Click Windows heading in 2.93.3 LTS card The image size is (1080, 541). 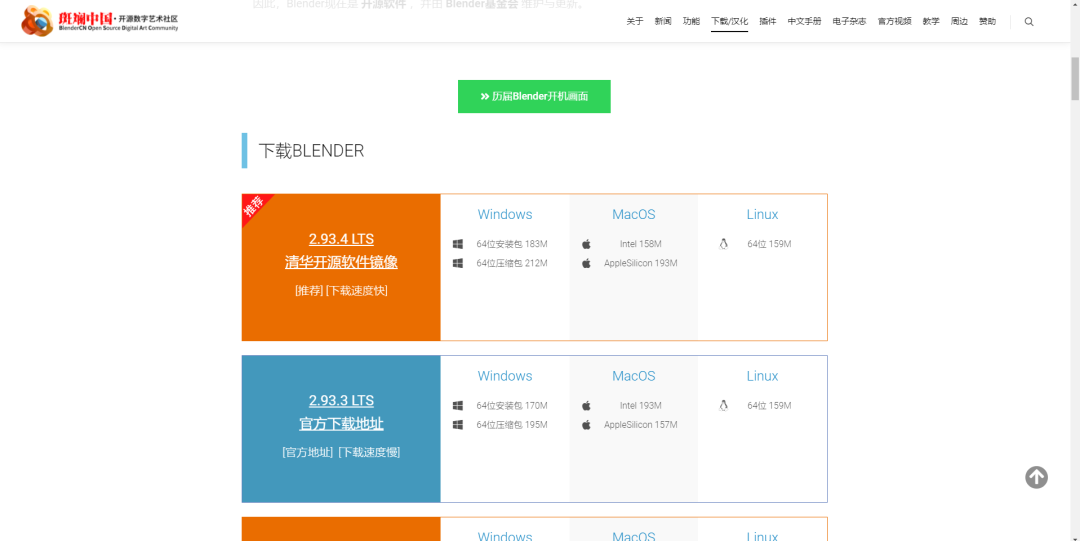pyautogui.click(x=505, y=376)
